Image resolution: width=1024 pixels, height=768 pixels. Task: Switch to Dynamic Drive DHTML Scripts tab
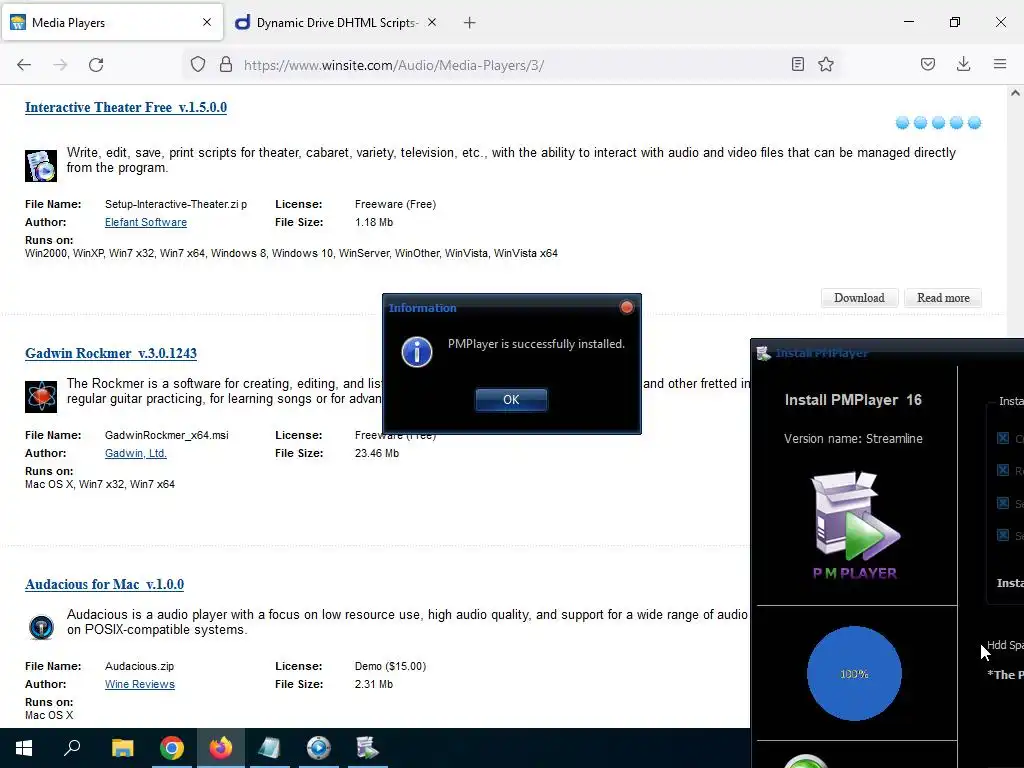point(336,23)
